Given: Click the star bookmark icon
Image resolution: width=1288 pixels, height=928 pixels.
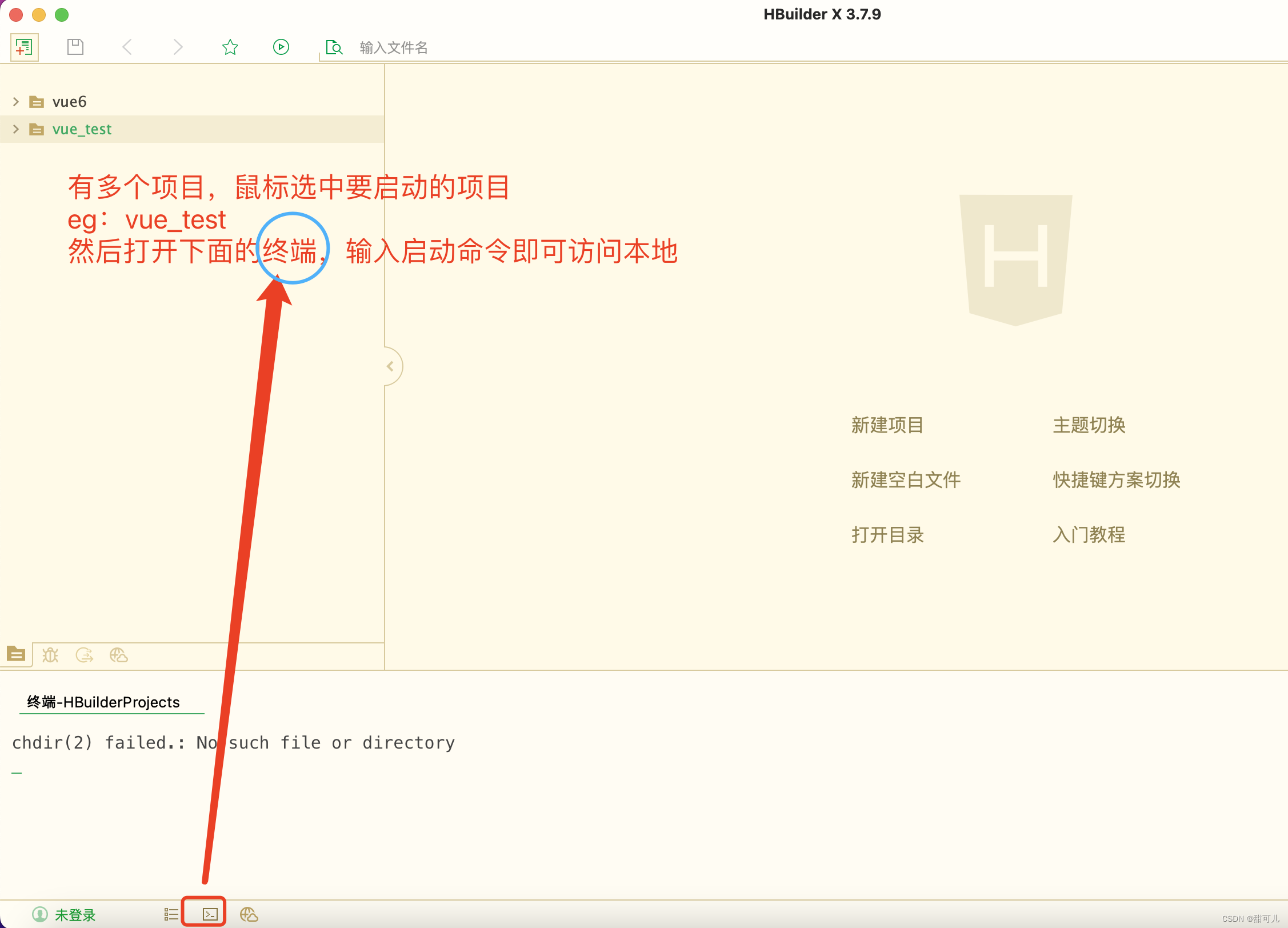Looking at the screenshot, I should click(x=230, y=47).
